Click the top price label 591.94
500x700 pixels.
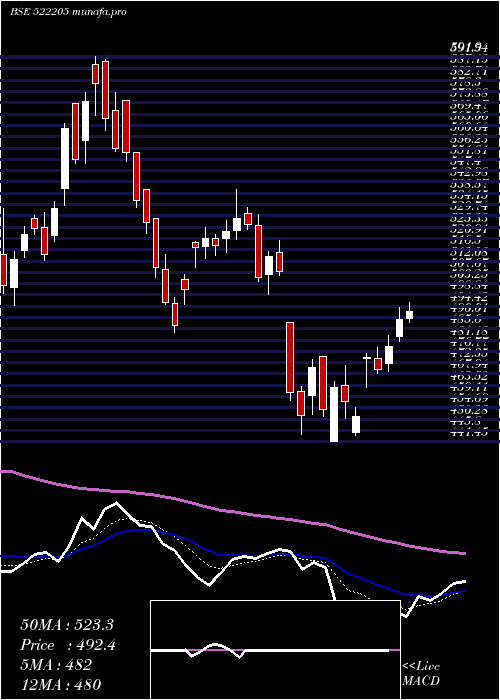[468, 46]
